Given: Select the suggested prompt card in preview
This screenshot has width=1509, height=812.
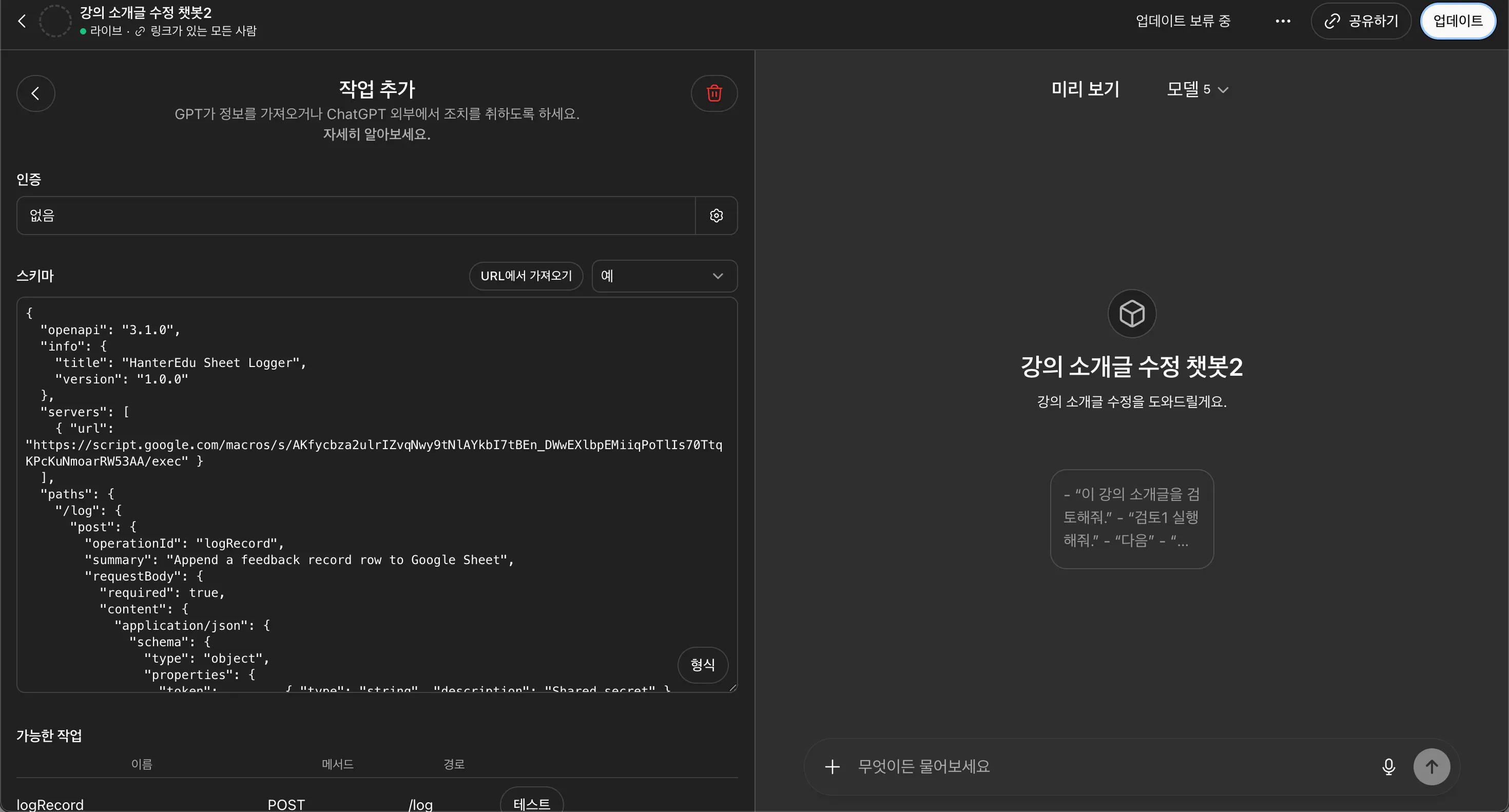Looking at the screenshot, I should [x=1131, y=517].
